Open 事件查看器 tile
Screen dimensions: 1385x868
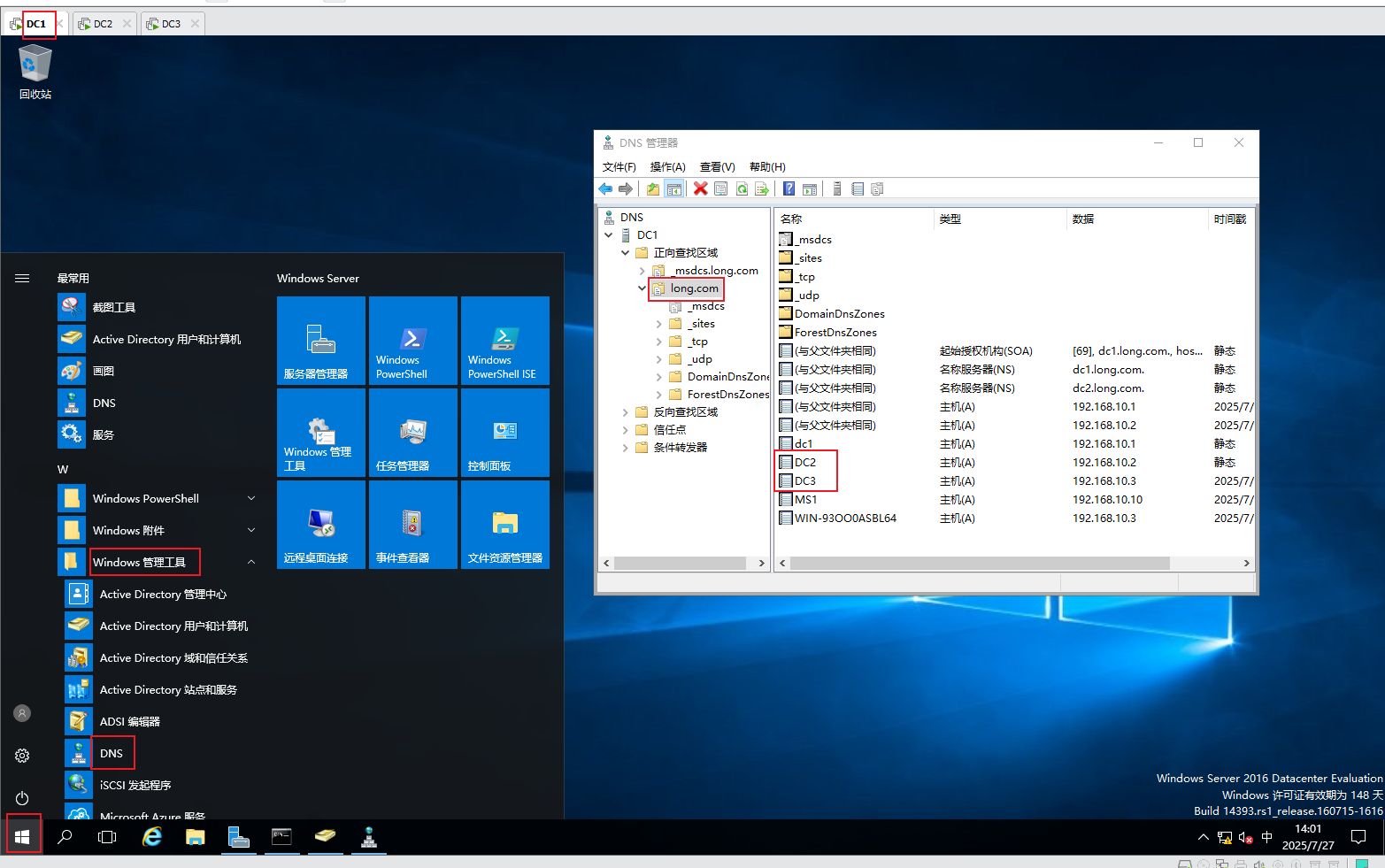tap(413, 524)
